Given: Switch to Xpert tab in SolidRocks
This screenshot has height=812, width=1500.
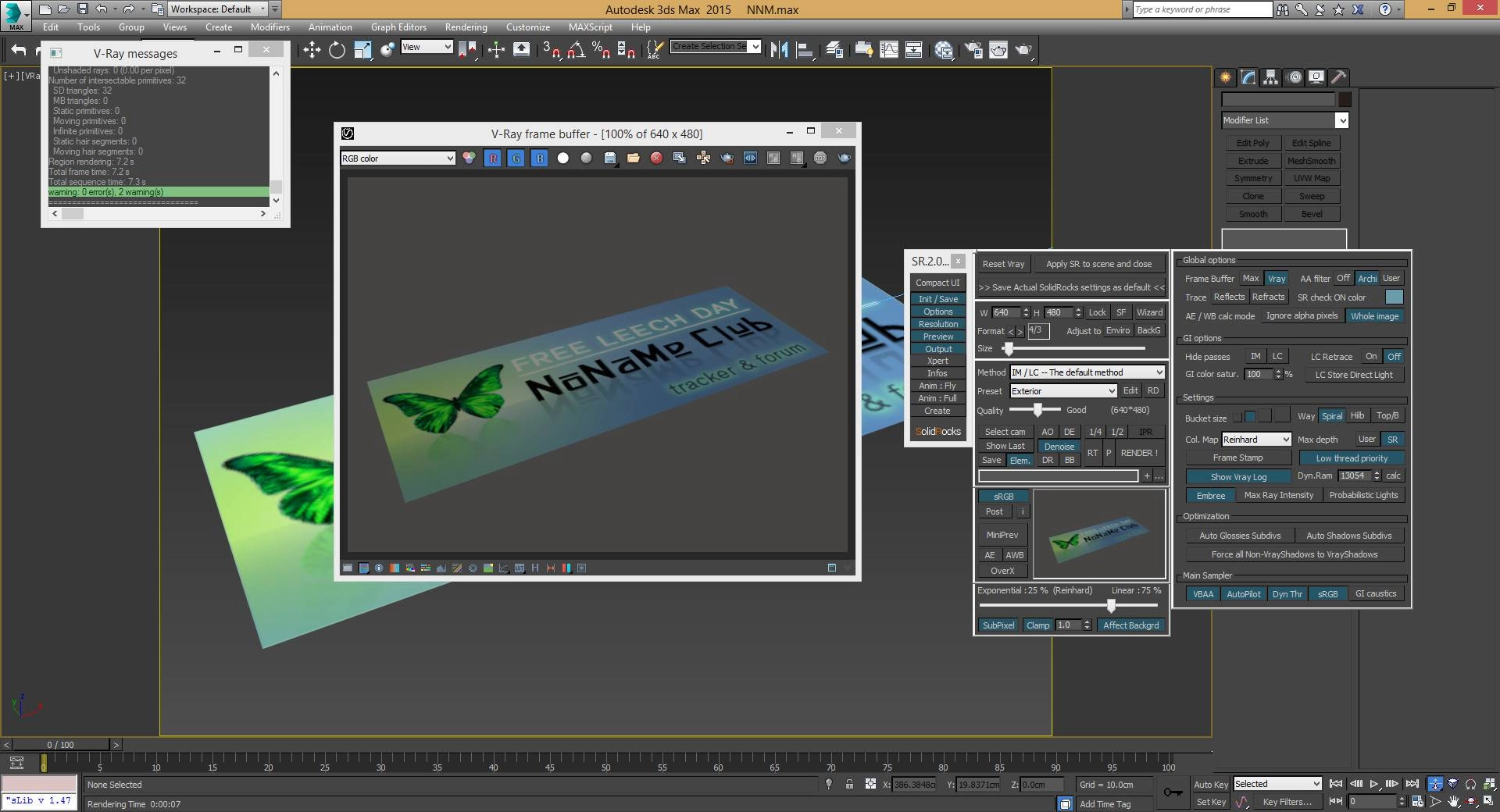Looking at the screenshot, I should click(x=937, y=361).
